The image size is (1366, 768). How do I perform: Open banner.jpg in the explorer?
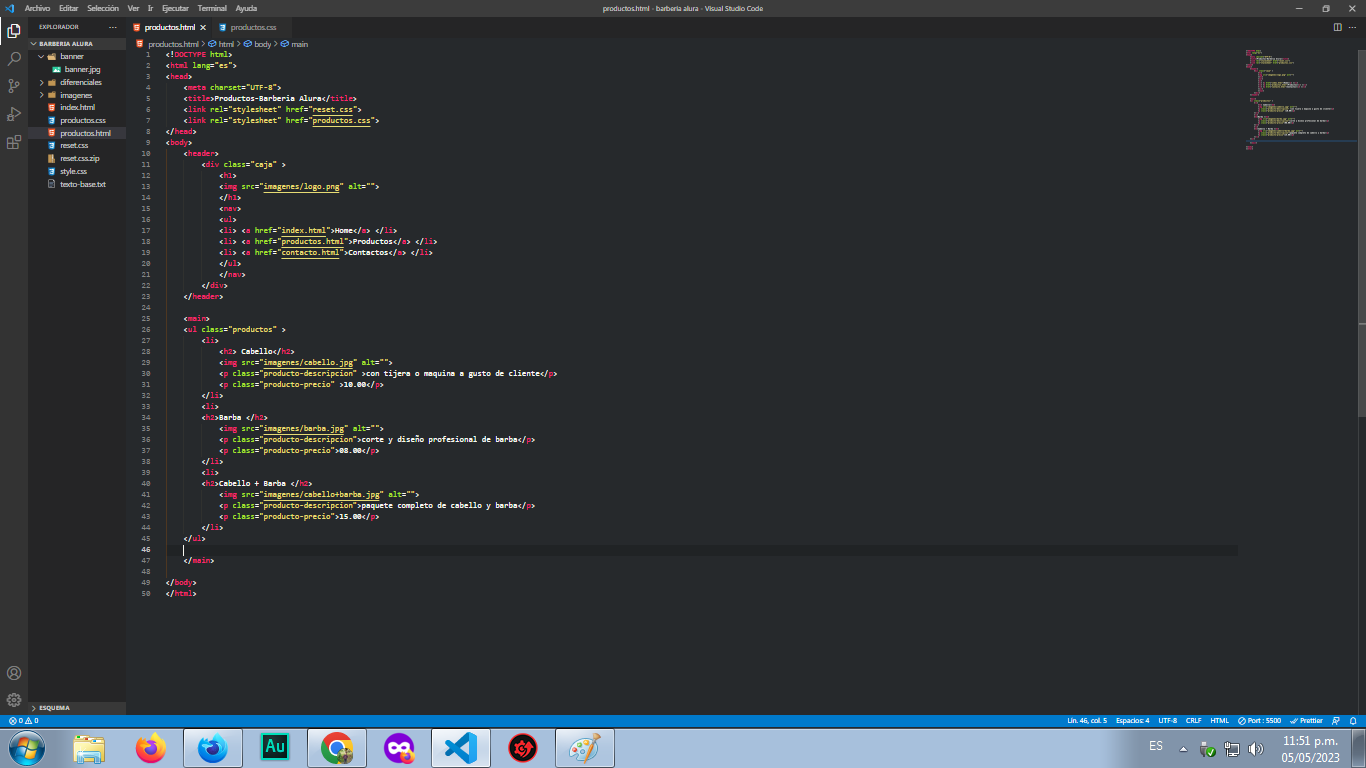click(x=78, y=70)
